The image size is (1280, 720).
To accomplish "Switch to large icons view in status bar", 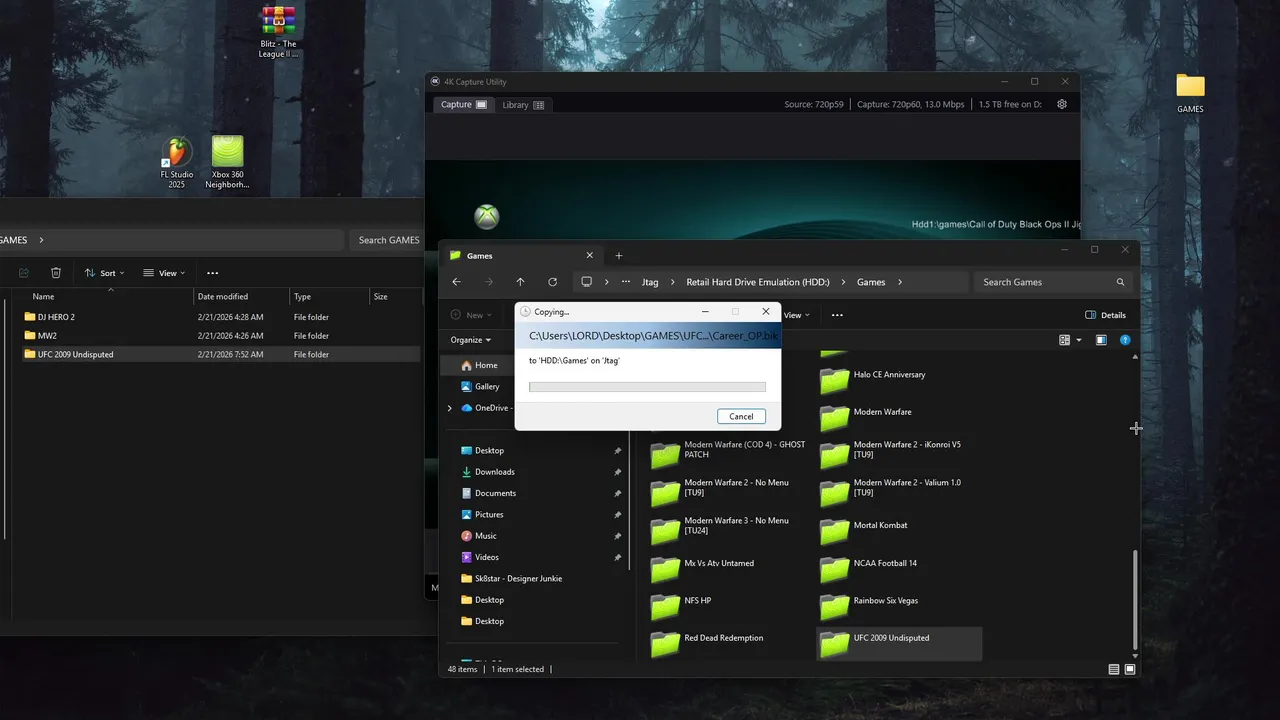I will click(1130, 669).
